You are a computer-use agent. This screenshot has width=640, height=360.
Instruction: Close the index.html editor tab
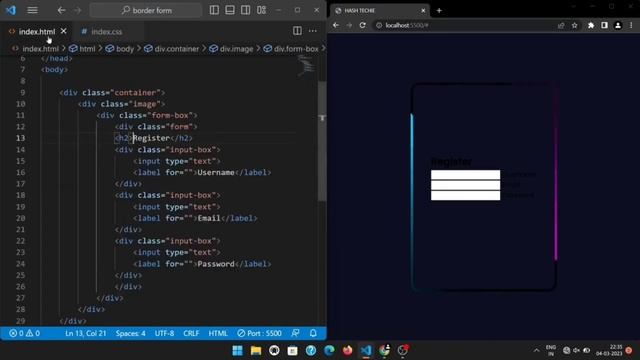[64, 31]
